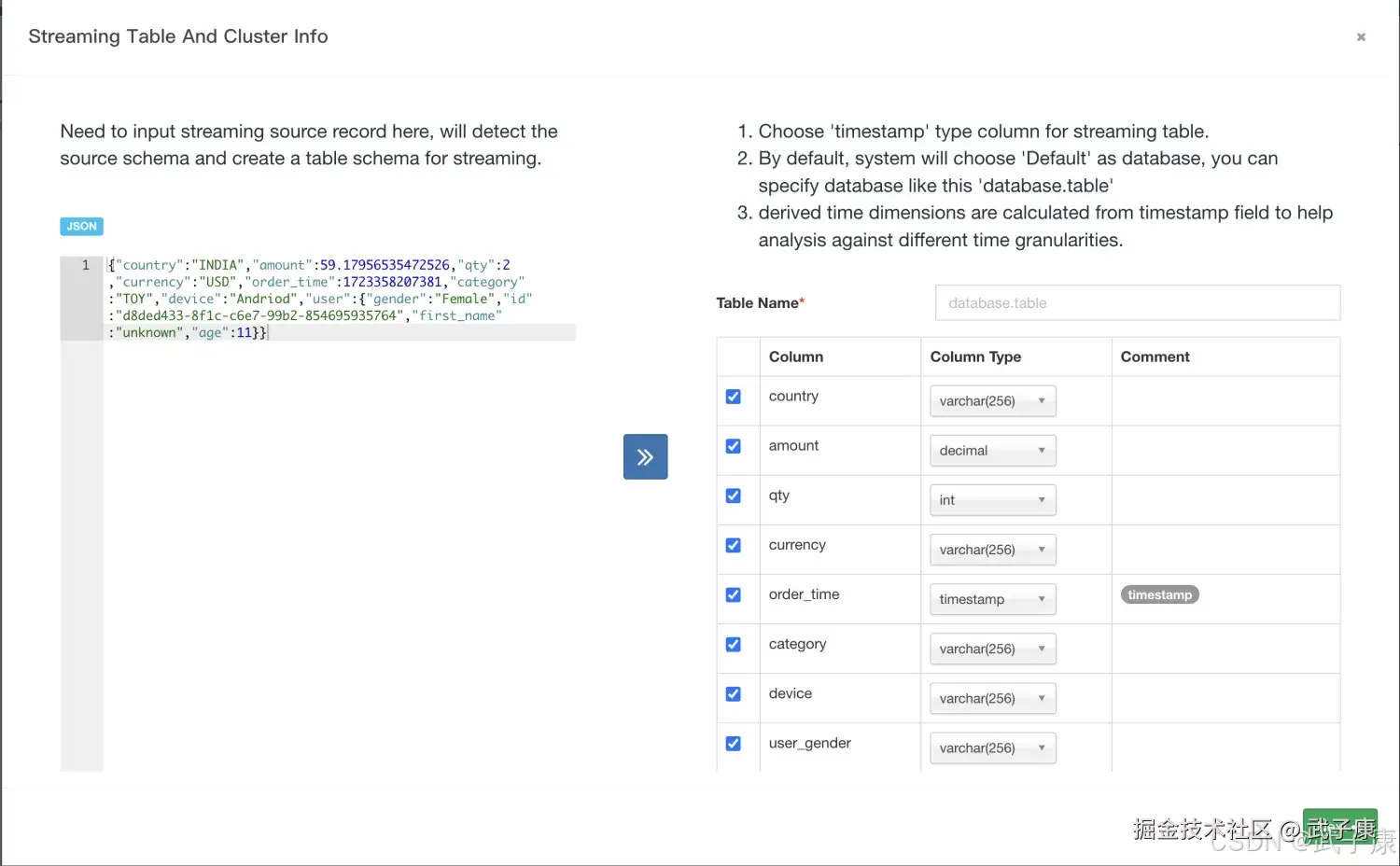Image resolution: width=1400 pixels, height=866 pixels.
Task: Close the Streaming Table dialog
Action: [1361, 37]
